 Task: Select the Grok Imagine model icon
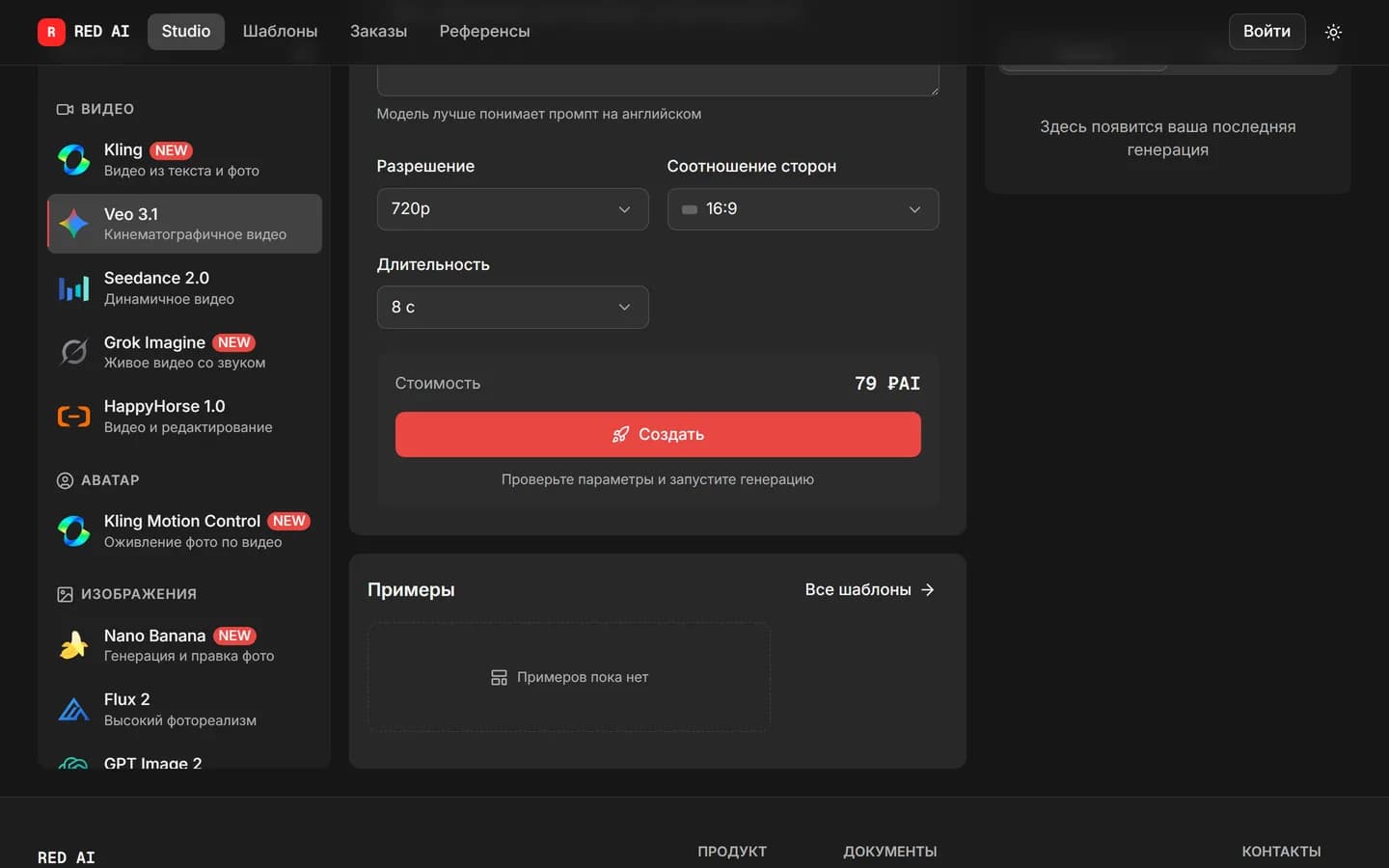pyautogui.click(x=73, y=352)
